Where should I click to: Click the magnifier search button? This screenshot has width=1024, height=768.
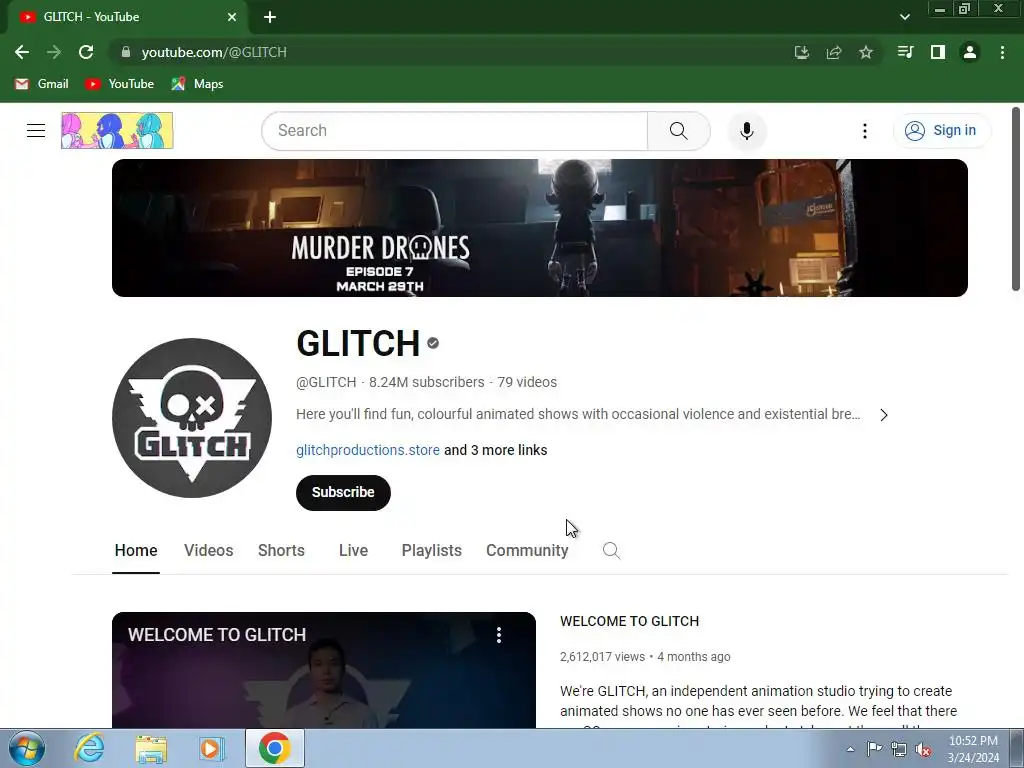(679, 131)
